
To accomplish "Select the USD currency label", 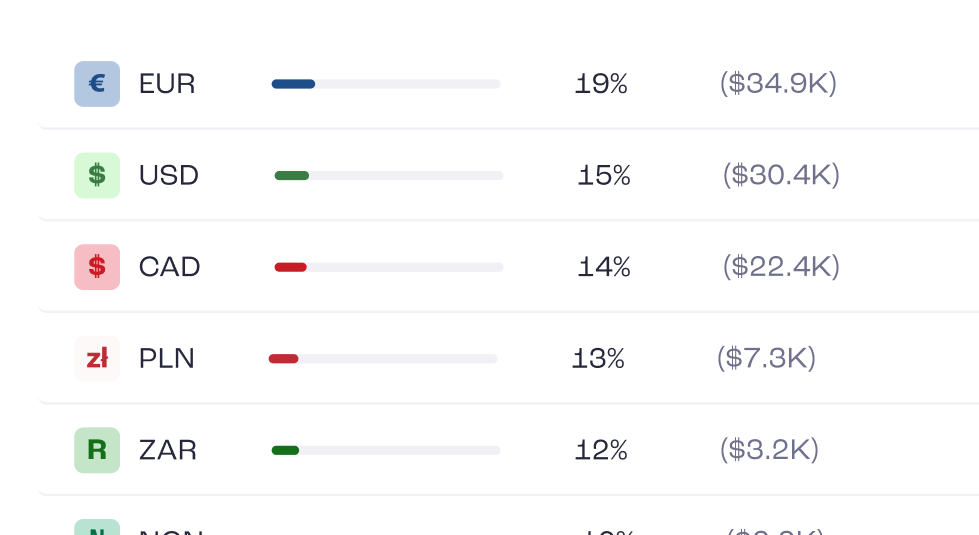I will (169, 175).
